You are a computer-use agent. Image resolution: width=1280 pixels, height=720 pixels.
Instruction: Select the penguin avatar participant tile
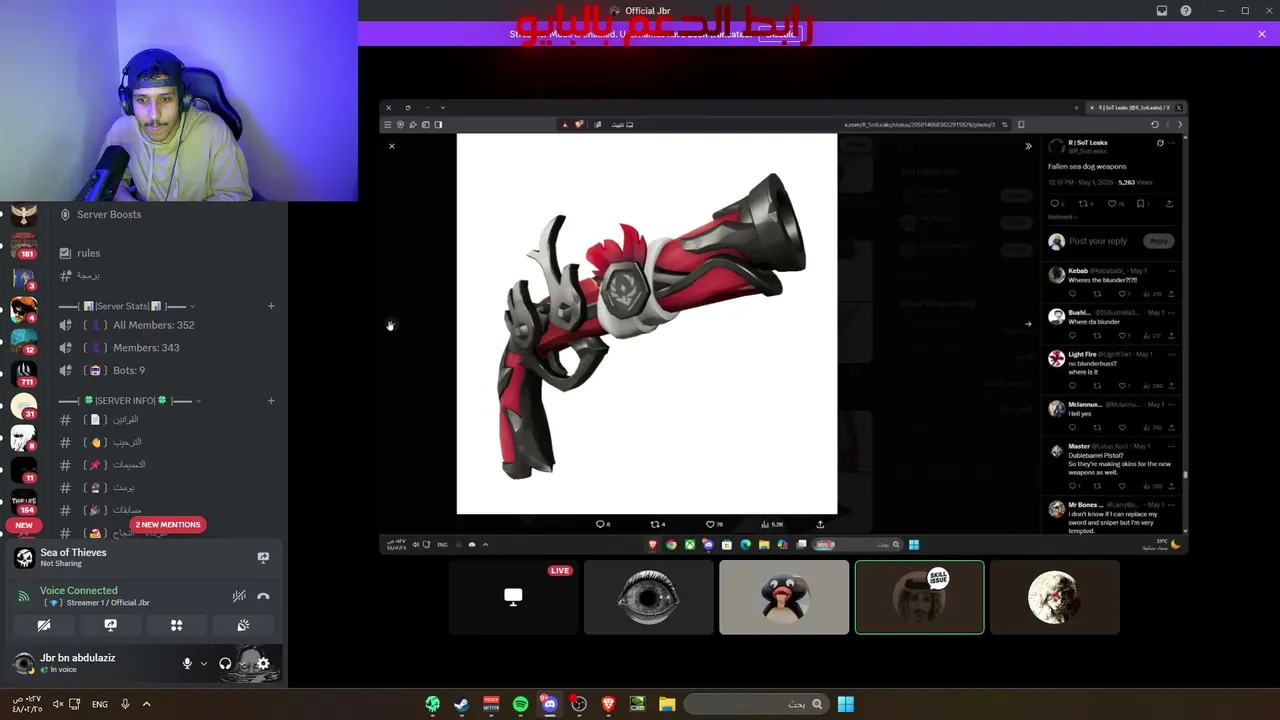tap(784, 597)
